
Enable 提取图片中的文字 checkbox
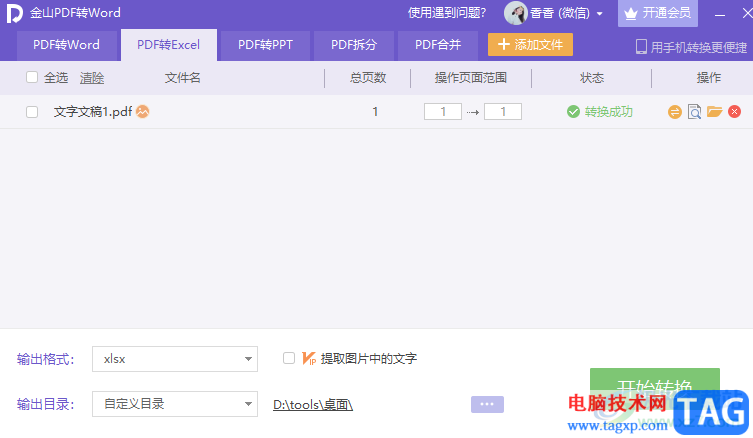(x=289, y=358)
